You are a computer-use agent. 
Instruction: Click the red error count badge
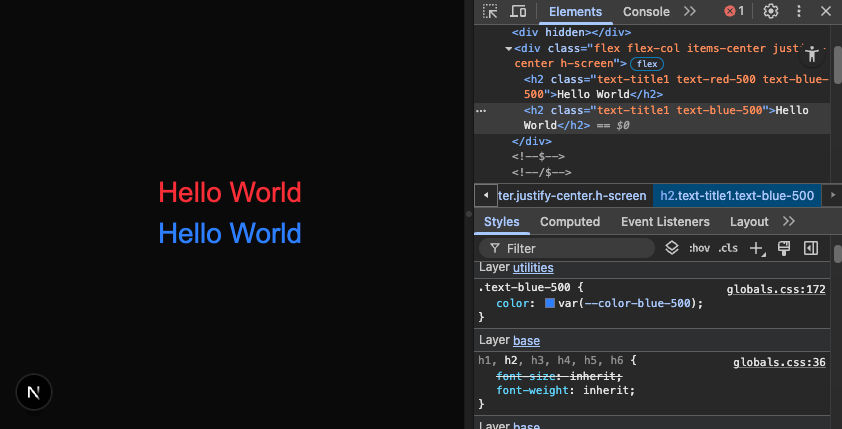(734, 11)
